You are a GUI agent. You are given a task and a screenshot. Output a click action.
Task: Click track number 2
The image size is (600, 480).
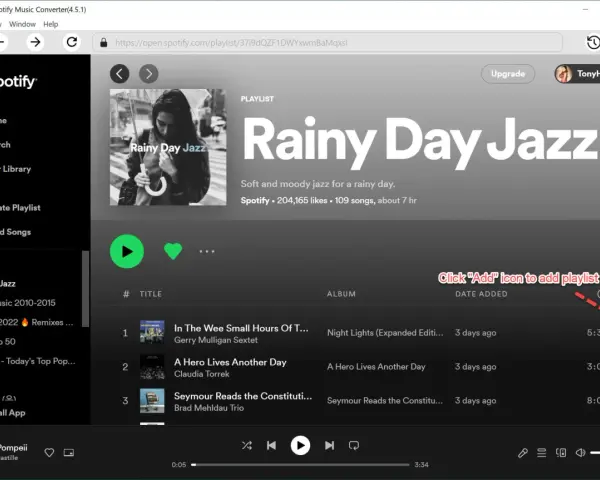pos(125,367)
